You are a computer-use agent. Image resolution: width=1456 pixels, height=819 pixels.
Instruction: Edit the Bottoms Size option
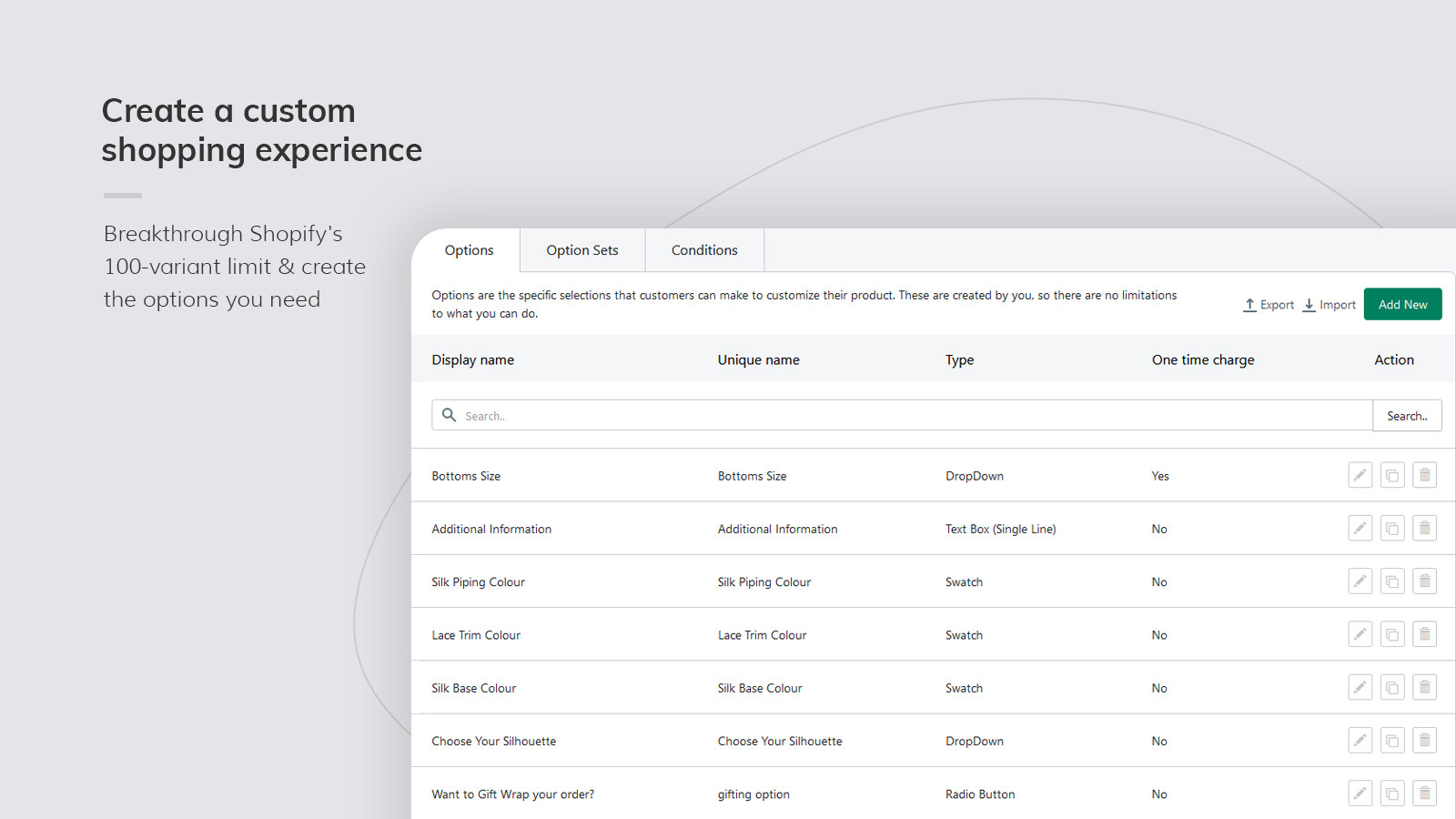click(1360, 475)
